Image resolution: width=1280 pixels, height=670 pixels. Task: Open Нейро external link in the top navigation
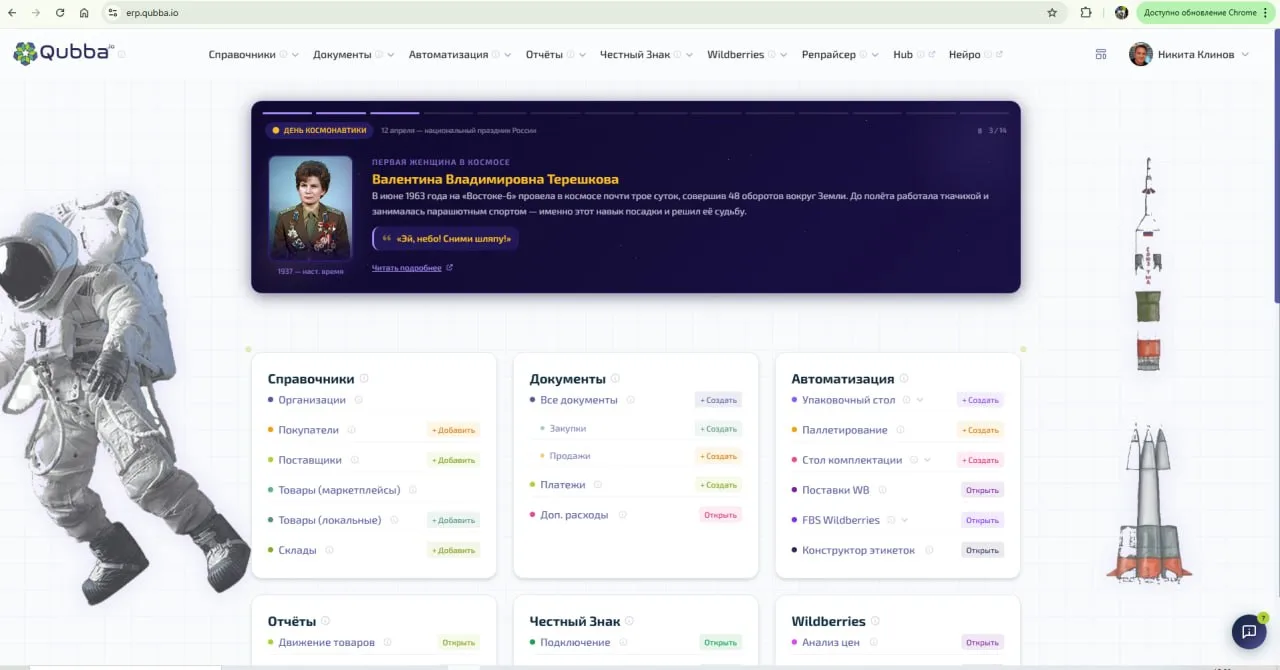click(975, 55)
